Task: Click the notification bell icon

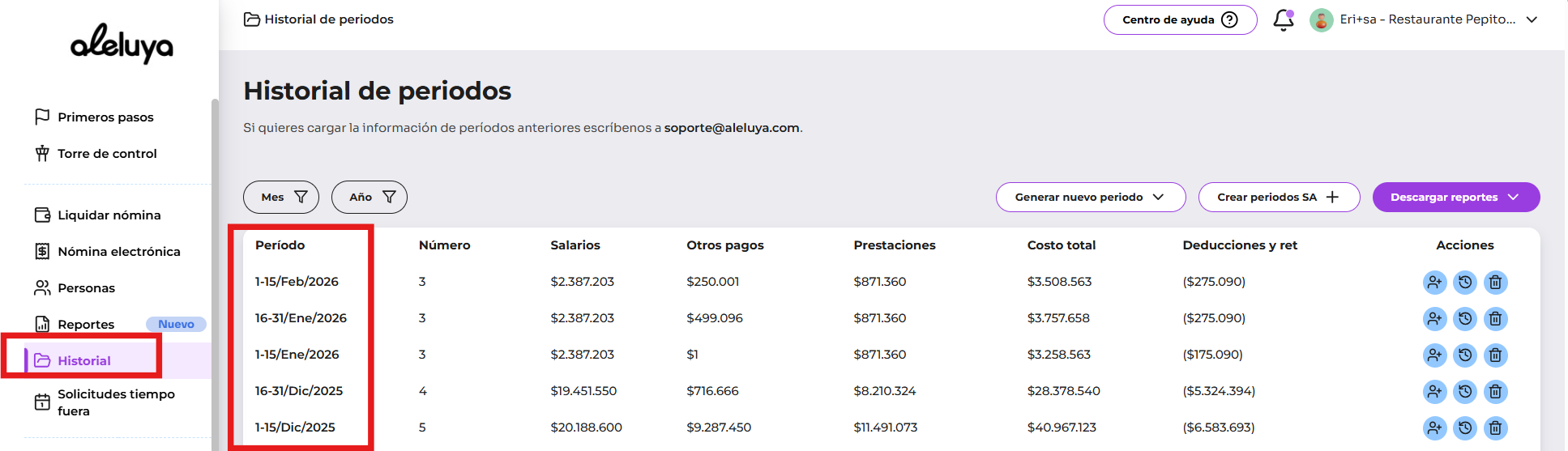Action: point(1283,20)
